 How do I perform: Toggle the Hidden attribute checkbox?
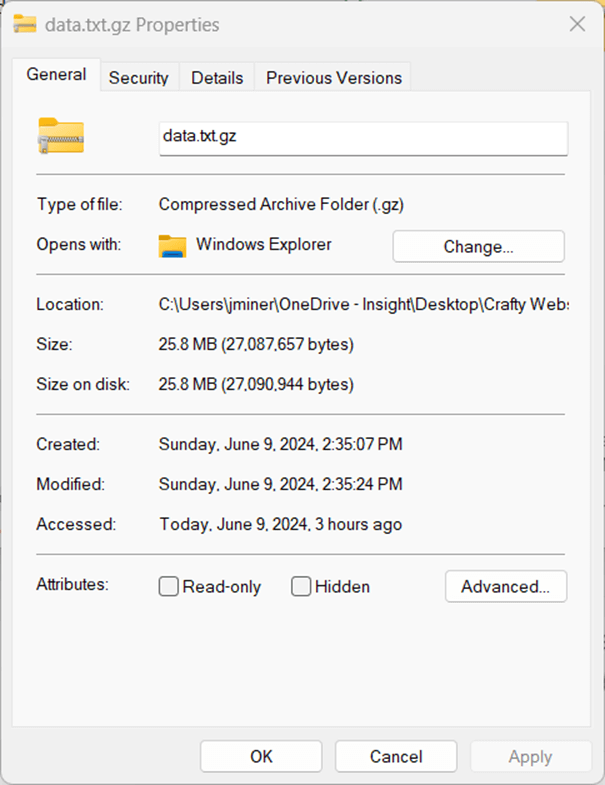point(301,587)
